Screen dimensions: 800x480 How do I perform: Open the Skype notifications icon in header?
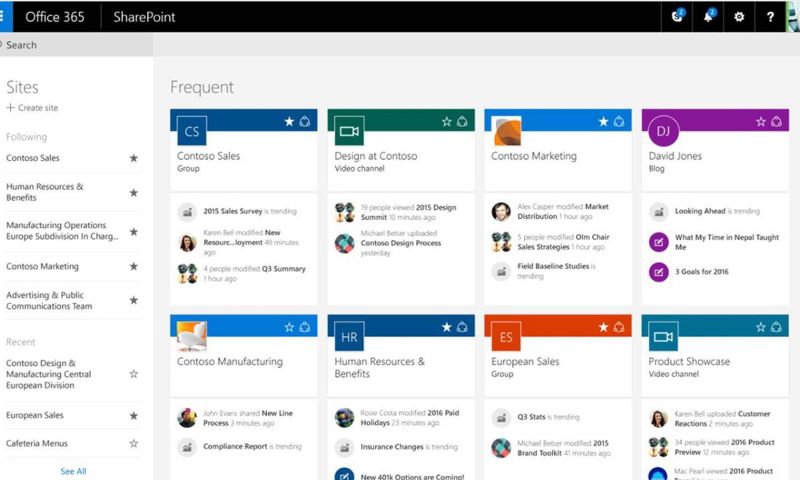coord(678,16)
